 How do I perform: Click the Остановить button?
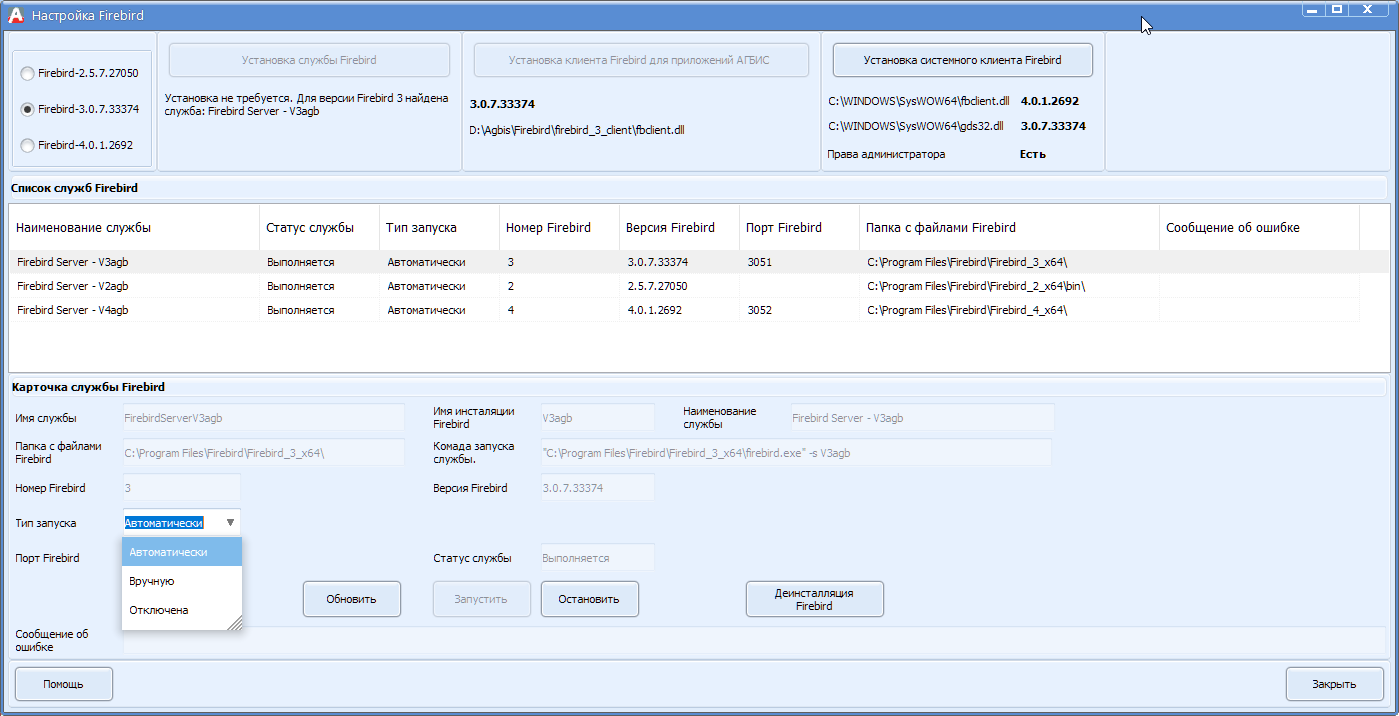coord(589,599)
